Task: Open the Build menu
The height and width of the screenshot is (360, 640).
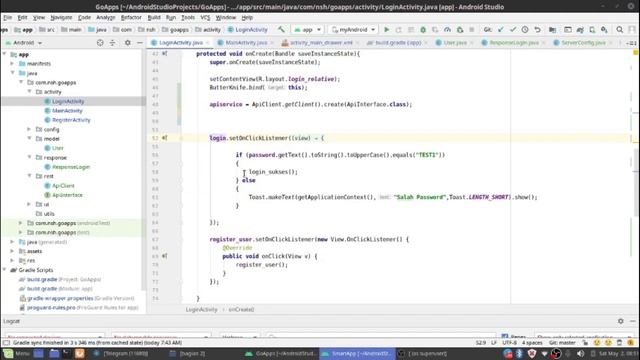Action: [154, 18]
